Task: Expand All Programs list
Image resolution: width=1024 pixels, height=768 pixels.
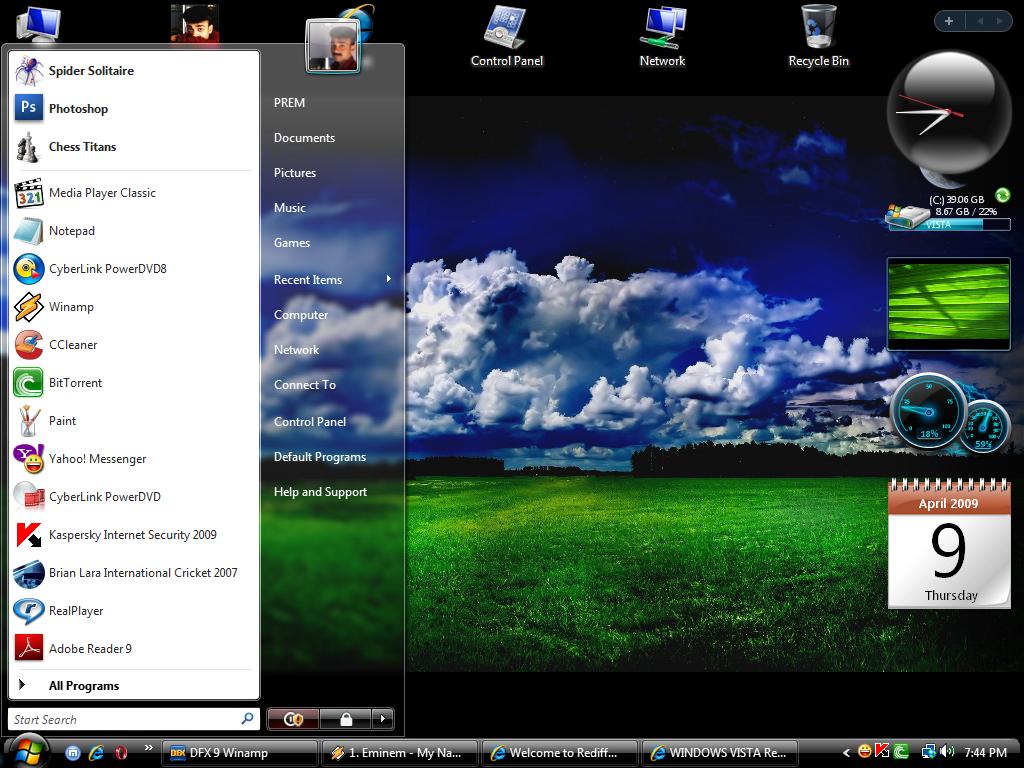Action: pos(134,686)
